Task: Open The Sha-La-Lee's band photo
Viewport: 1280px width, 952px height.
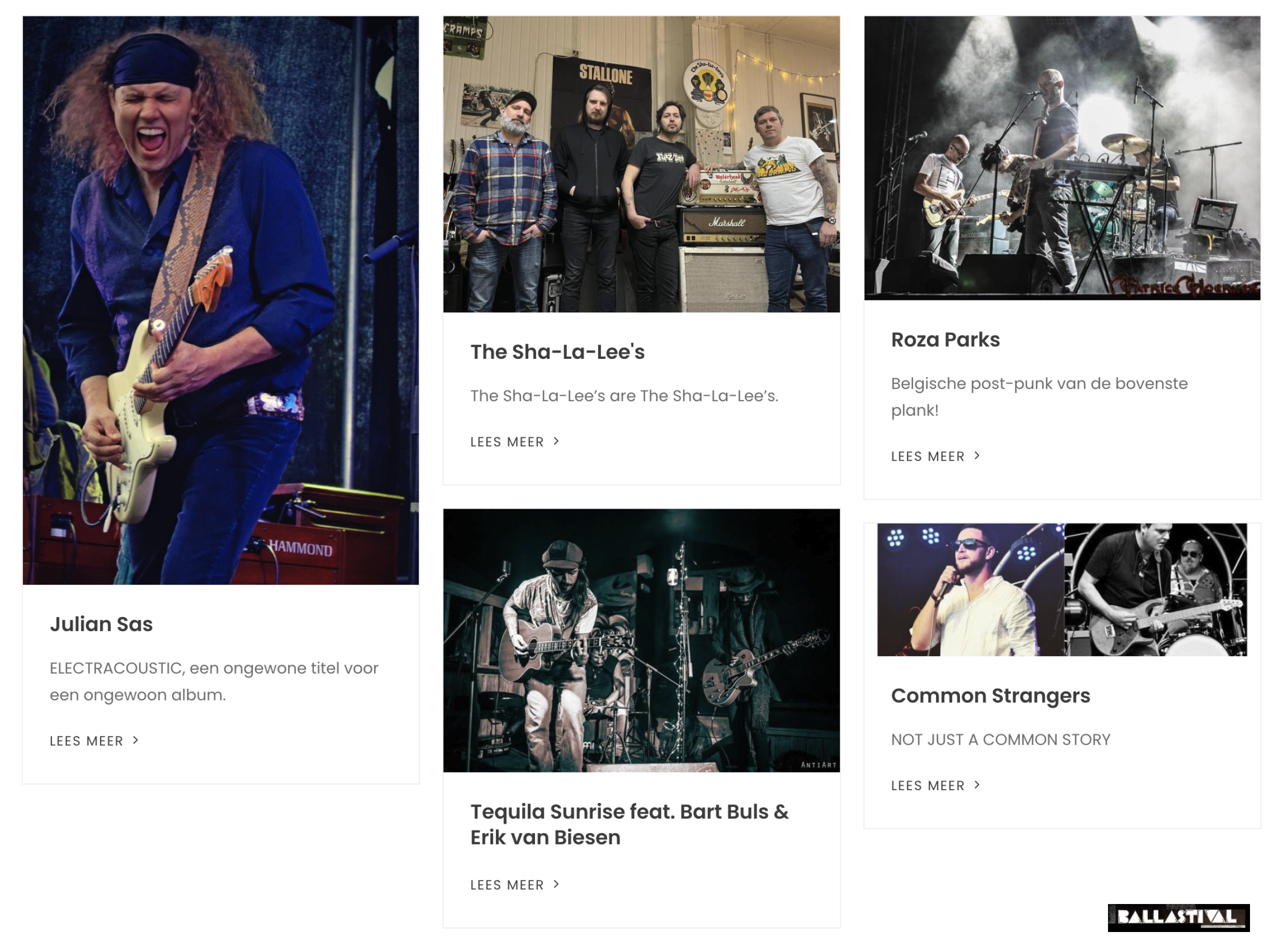Action: pos(641,164)
